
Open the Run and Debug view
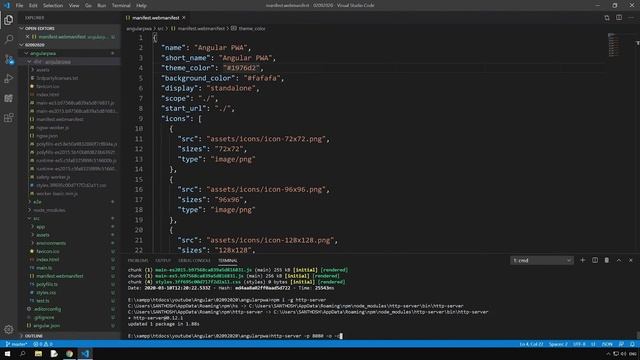(9, 78)
